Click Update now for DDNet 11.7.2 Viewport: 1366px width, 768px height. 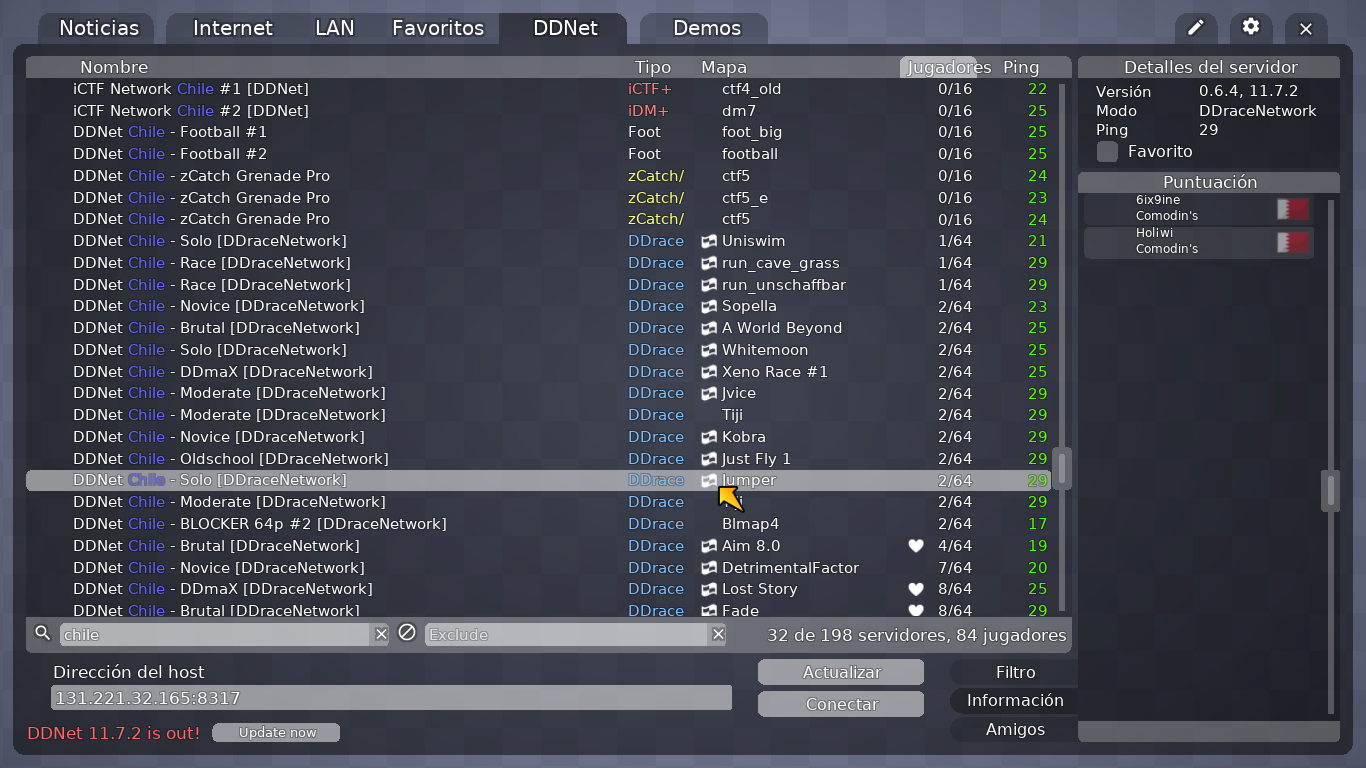coord(276,732)
